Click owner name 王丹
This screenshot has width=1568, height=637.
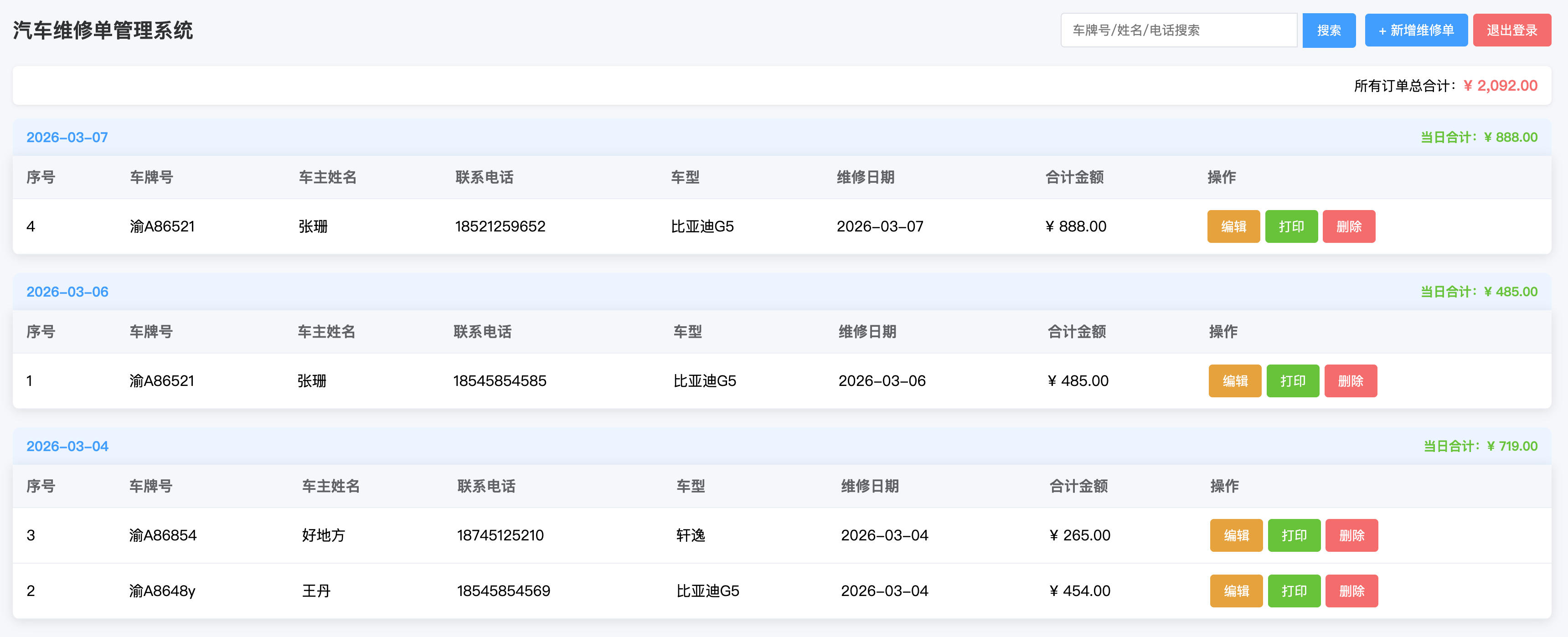(316, 591)
